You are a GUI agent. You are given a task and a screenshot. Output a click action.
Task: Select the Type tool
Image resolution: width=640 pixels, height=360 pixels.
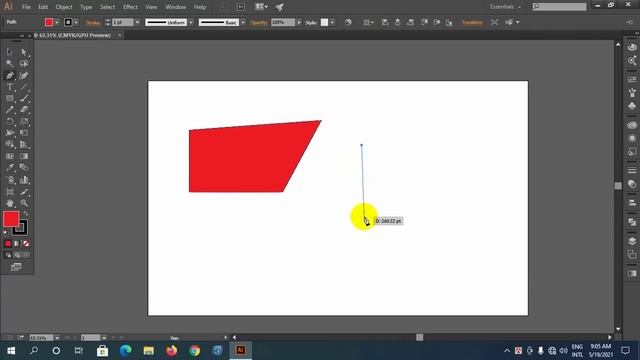point(9,87)
